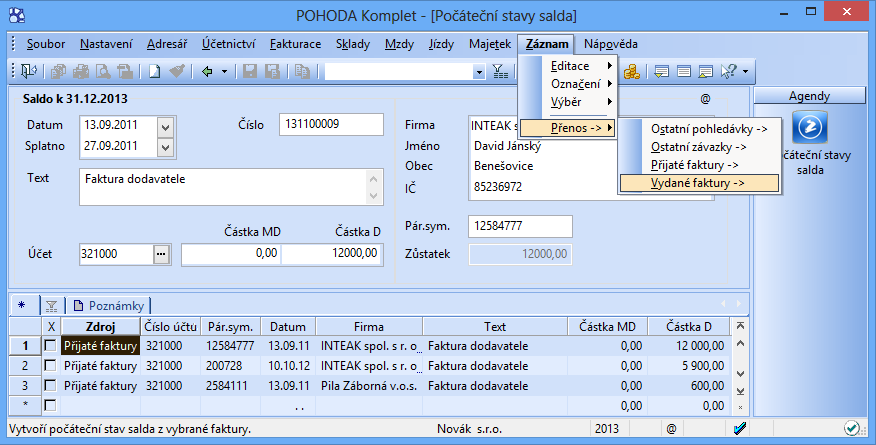Check the box for Pila Záborná row
This screenshot has width=876, height=445.
tap(50, 385)
